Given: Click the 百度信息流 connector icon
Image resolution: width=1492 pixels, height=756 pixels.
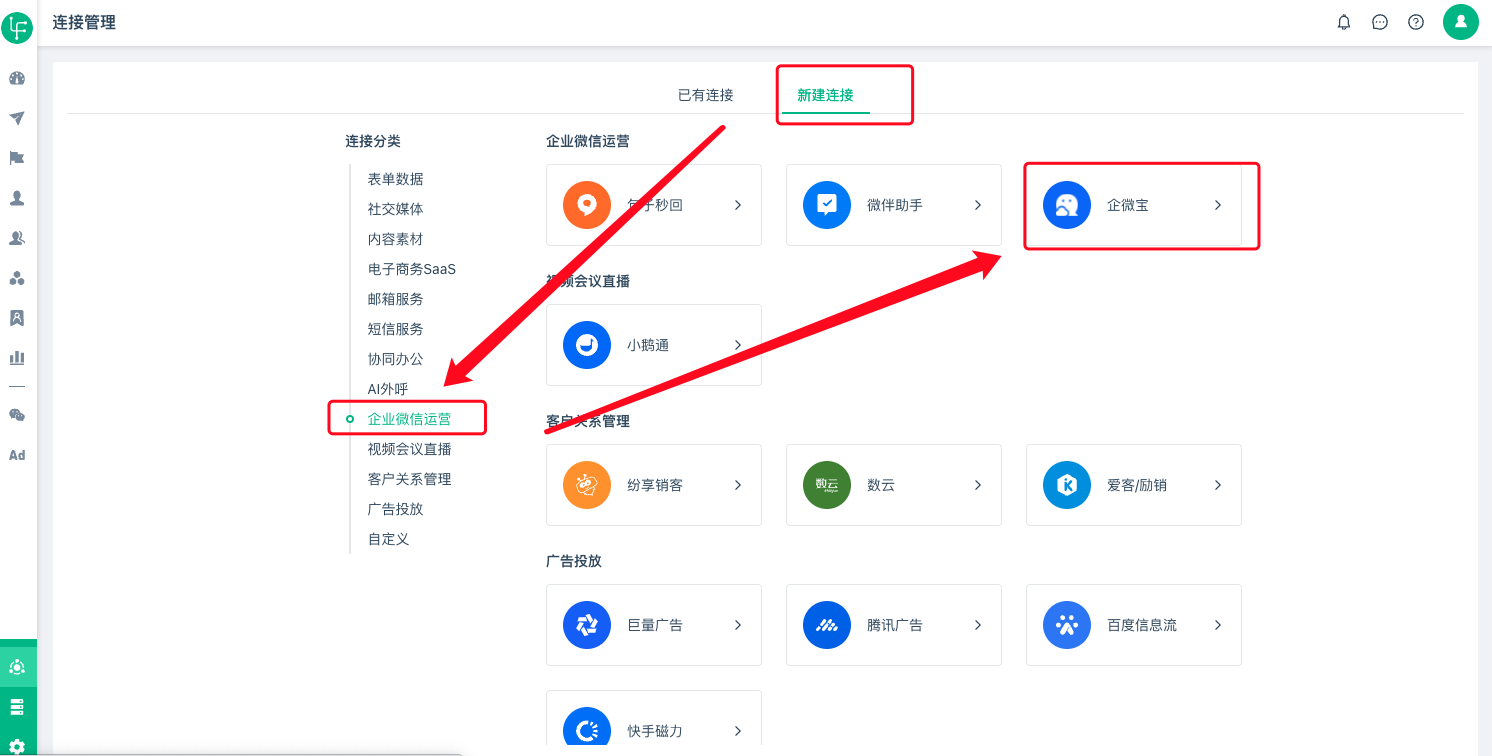Looking at the screenshot, I should point(1066,625).
